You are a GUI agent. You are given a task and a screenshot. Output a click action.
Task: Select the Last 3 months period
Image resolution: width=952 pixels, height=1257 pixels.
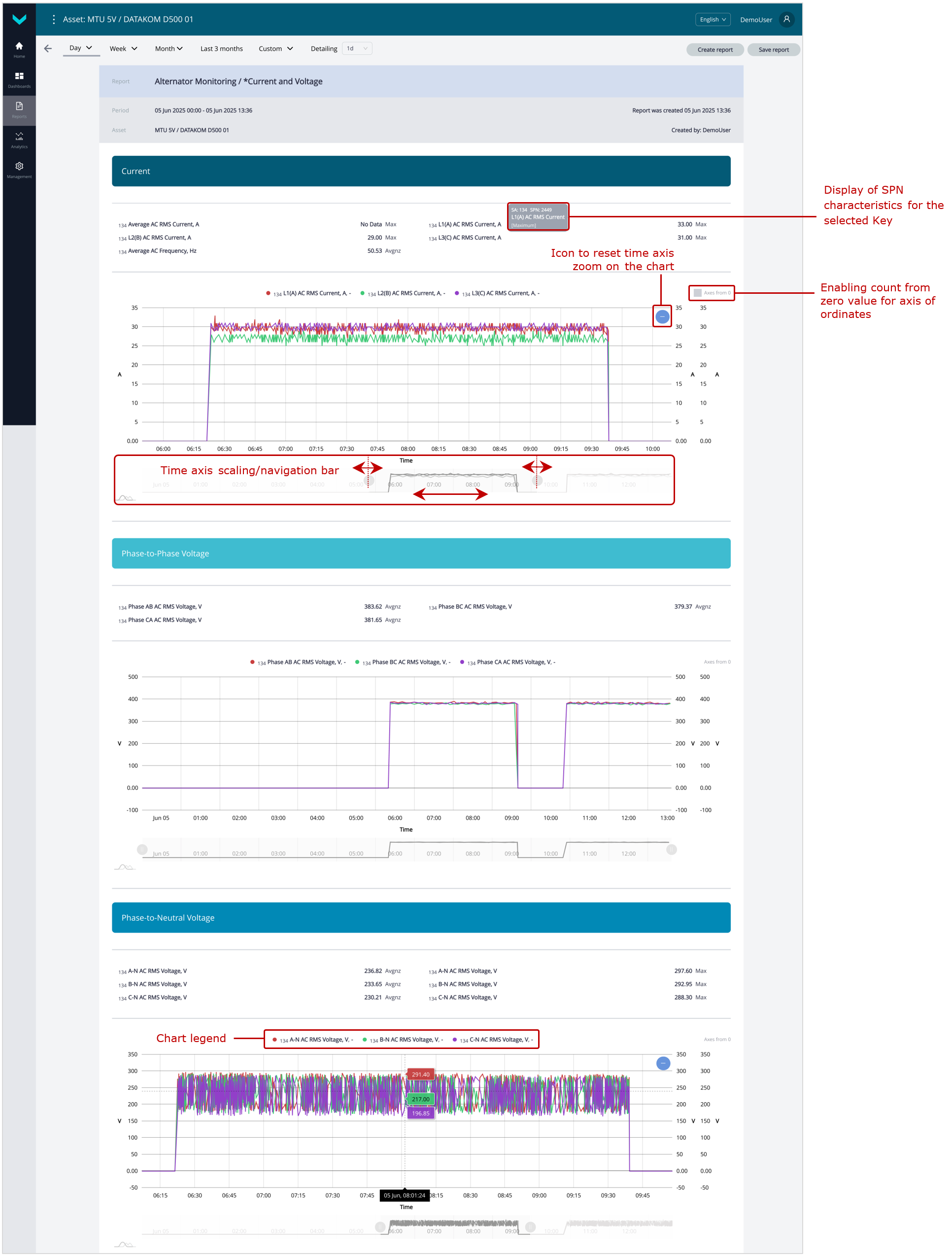click(x=222, y=49)
